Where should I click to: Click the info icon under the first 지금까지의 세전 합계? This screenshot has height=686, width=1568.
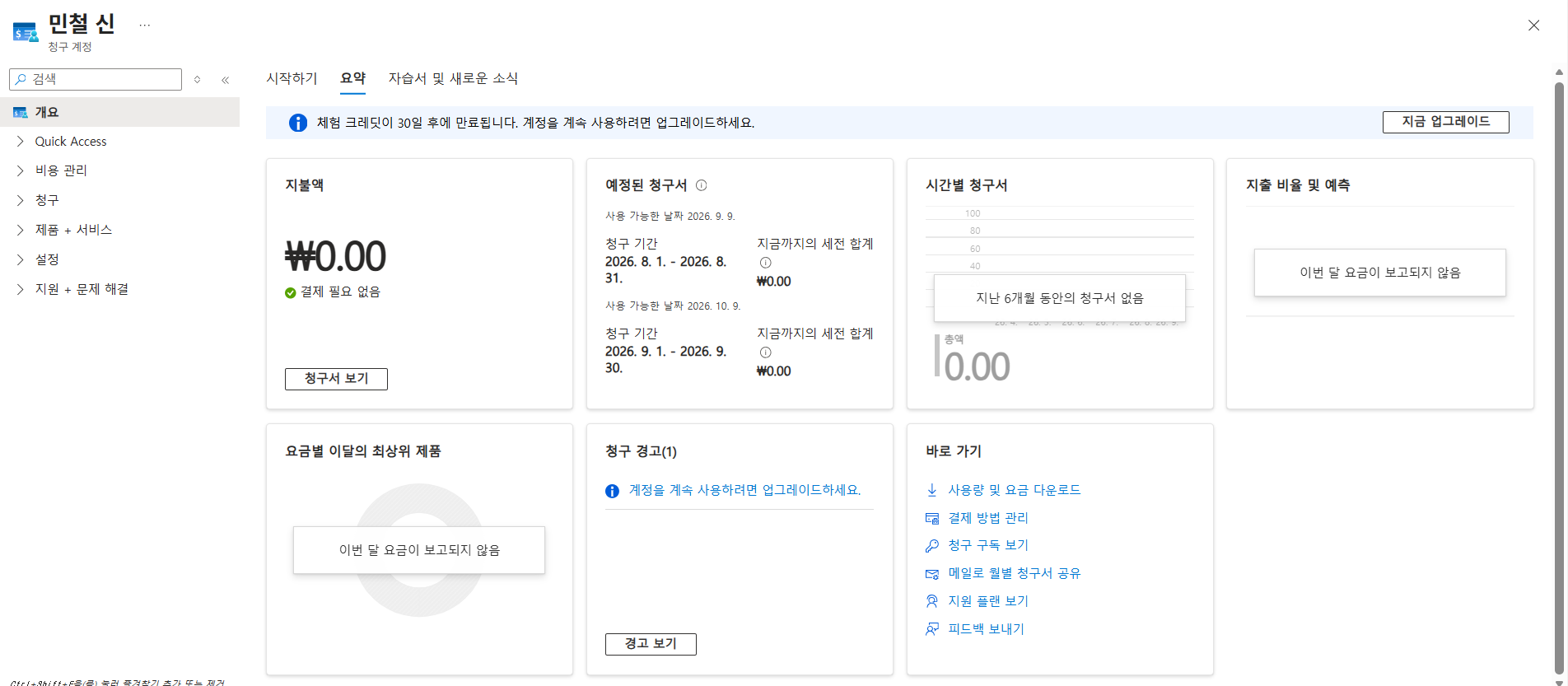pyautogui.click(x=765, y=263)
